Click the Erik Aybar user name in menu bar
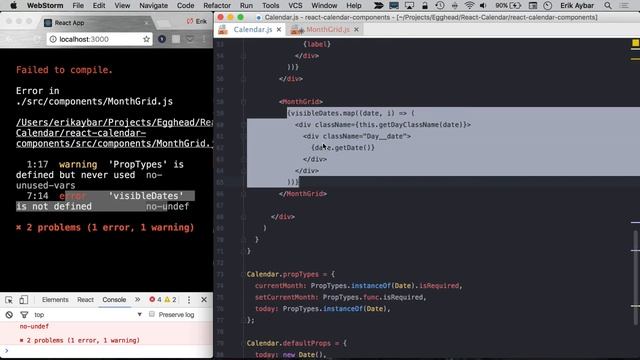Image resolution: width=640 pixels, height=360 pixels. click(577, 5)
